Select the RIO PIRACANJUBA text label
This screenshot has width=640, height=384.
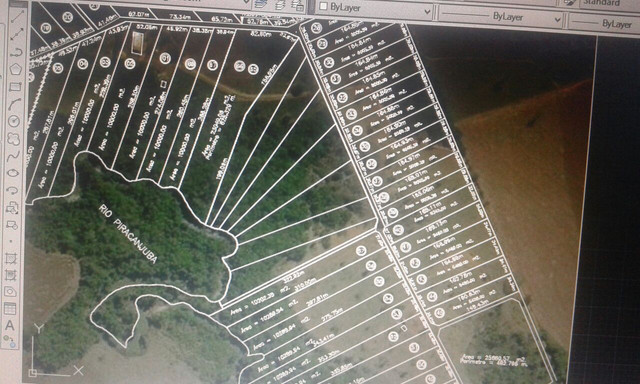click(x=128, y=234)
